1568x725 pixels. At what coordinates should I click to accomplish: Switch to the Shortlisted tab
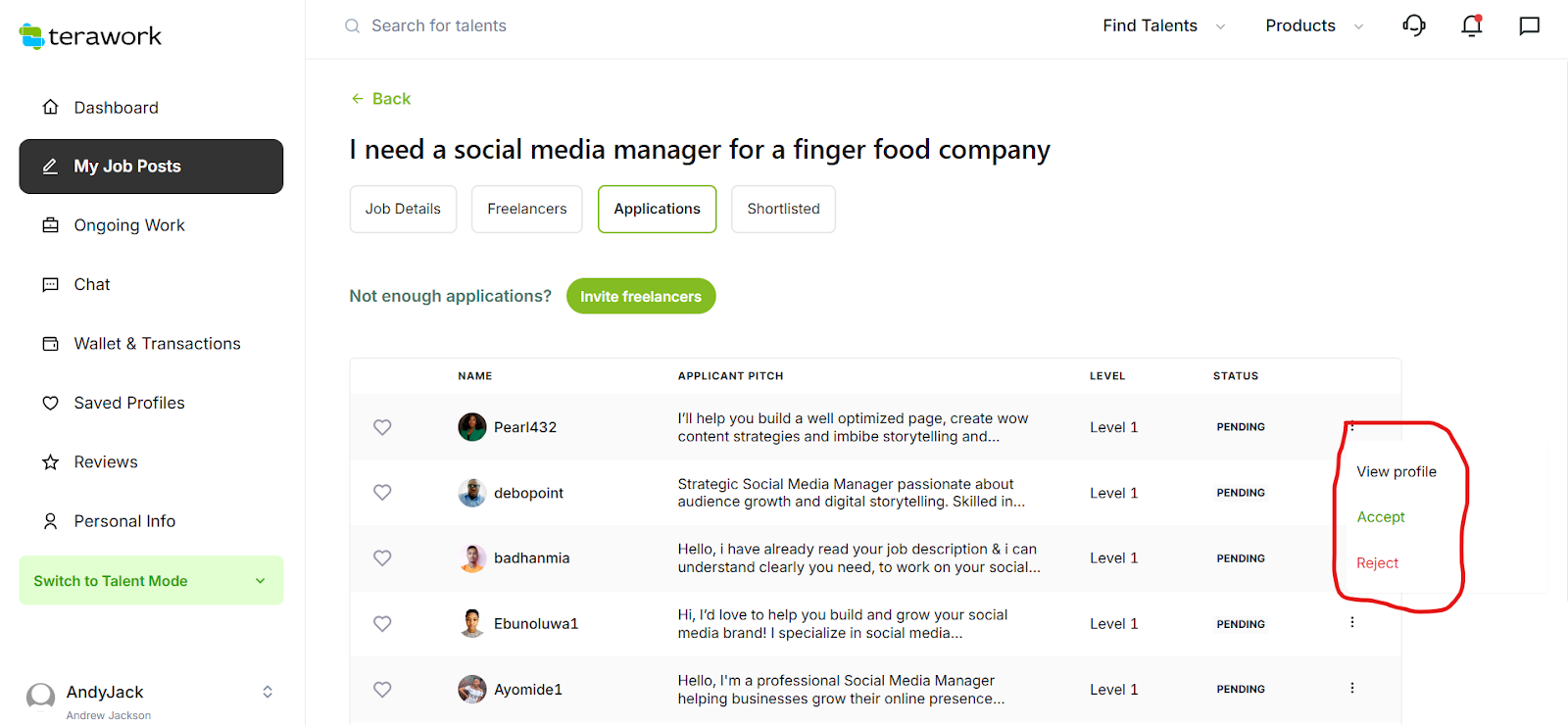(x=783, y=209)
